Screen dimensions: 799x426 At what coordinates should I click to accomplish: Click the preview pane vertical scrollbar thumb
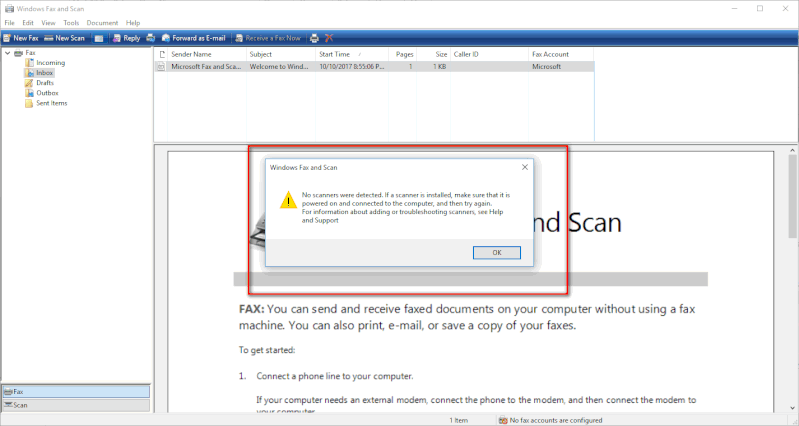click(x=793, y=196)
